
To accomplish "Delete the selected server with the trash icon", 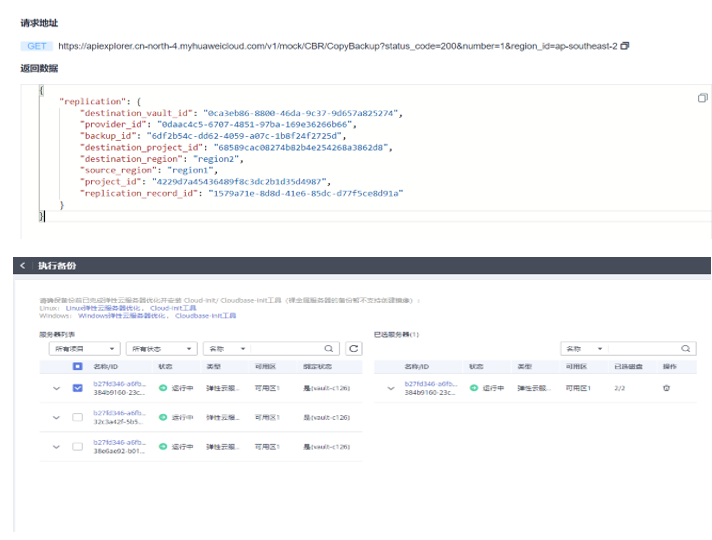I will (666, 388).
